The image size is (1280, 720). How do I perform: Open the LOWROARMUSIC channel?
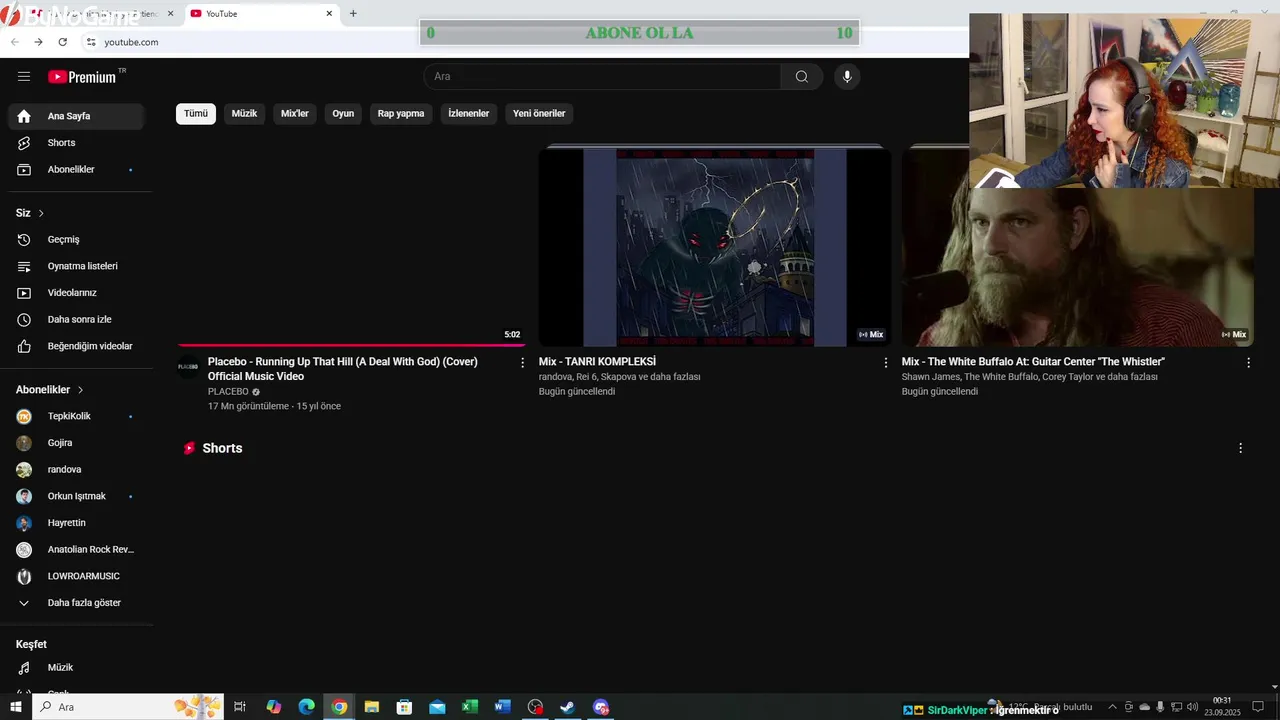tap(76, 576)
